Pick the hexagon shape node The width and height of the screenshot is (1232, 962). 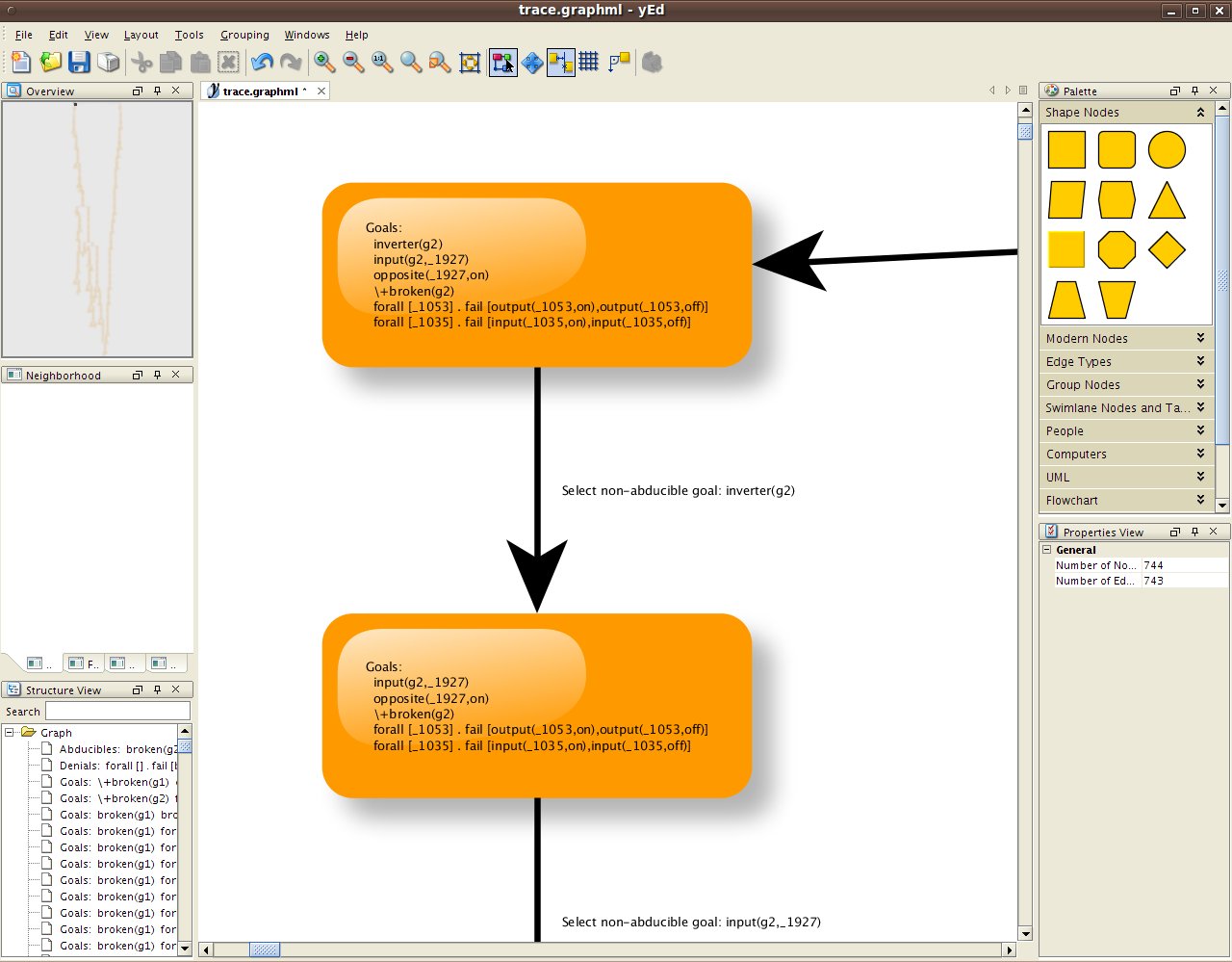1116,200
